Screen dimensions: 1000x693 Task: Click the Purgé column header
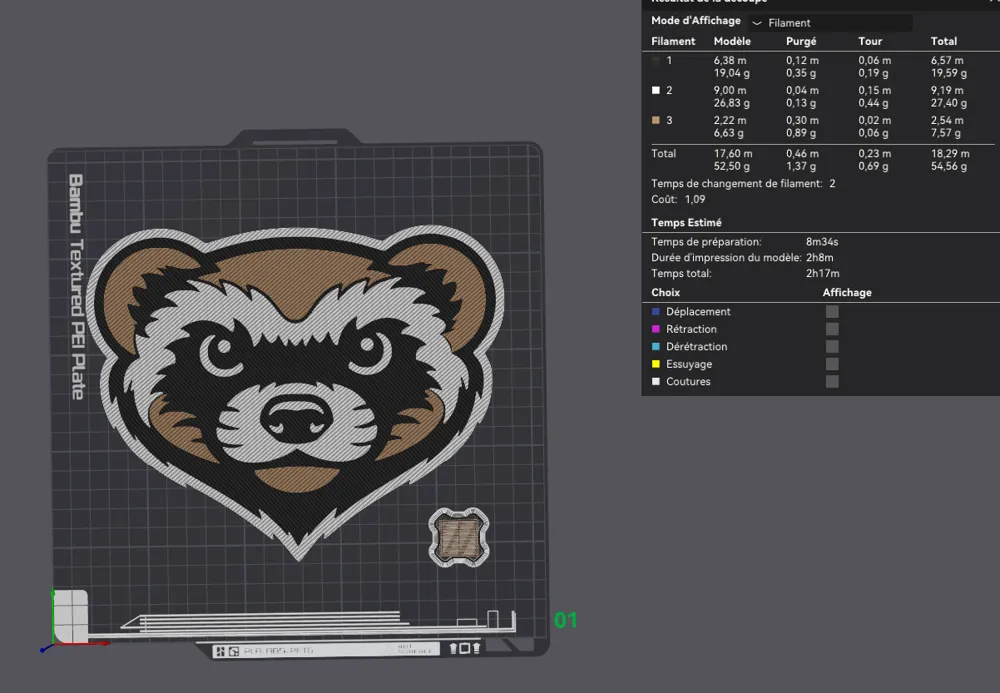(801, 41)
